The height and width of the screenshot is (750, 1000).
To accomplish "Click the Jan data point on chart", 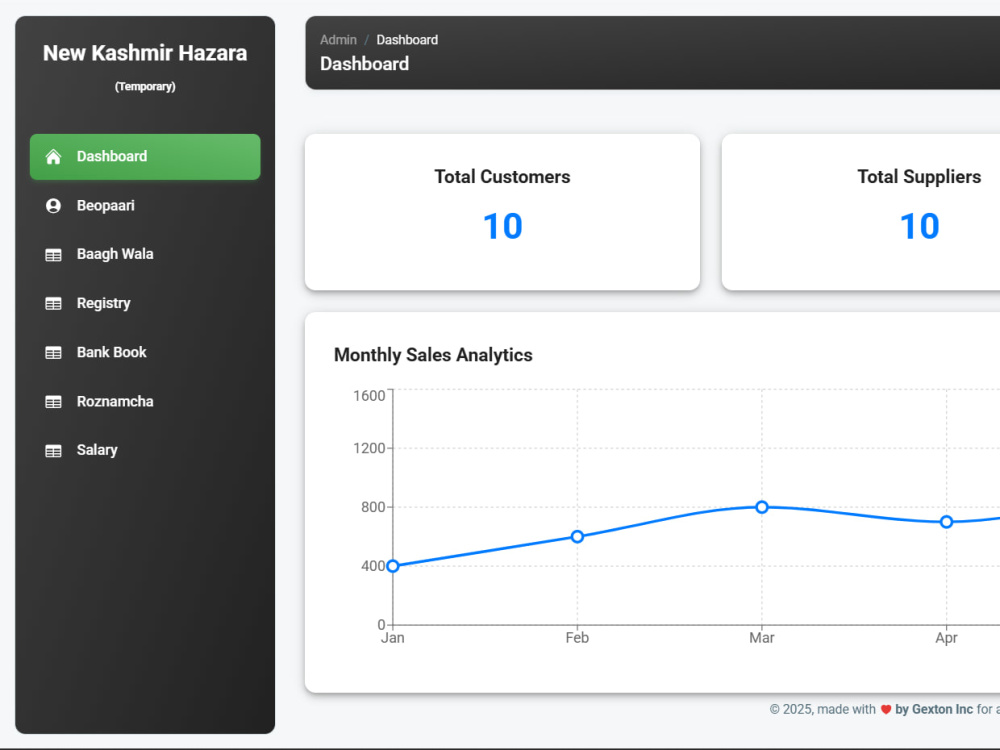I will tap(393, 566).
